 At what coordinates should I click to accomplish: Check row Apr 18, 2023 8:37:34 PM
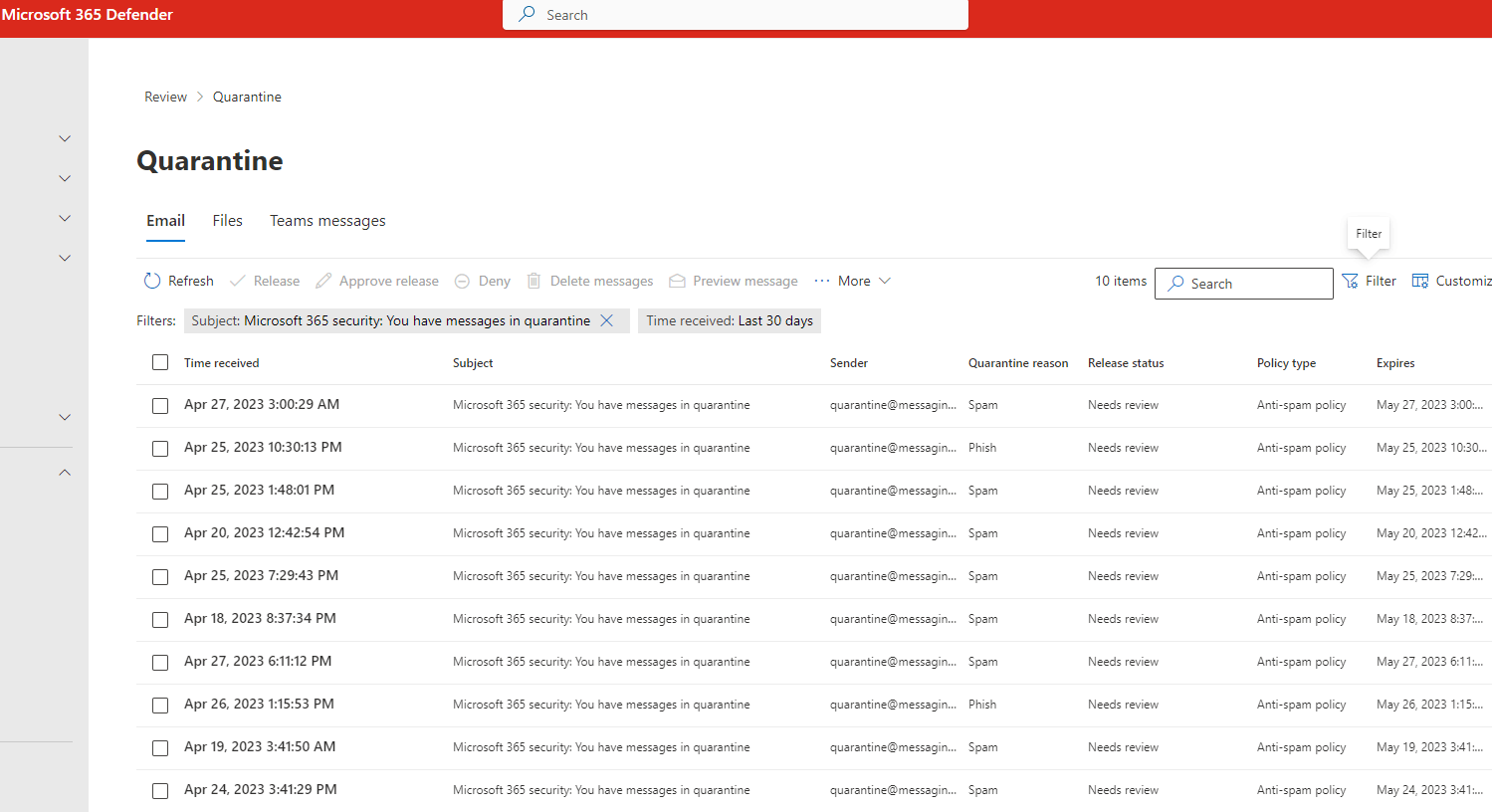pyautogui.click(x=160, y=620)
